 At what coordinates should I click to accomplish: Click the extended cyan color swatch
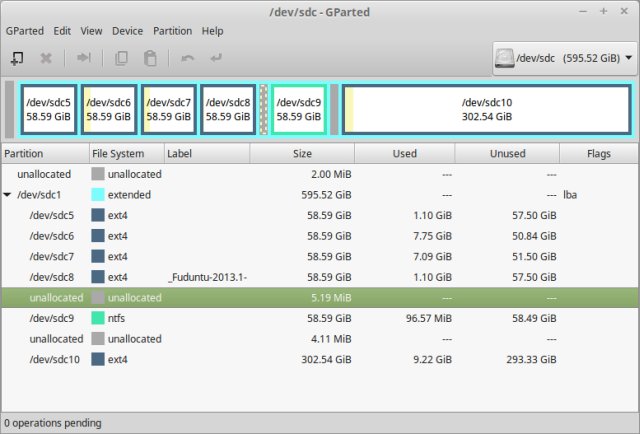(x=98, y=195)
